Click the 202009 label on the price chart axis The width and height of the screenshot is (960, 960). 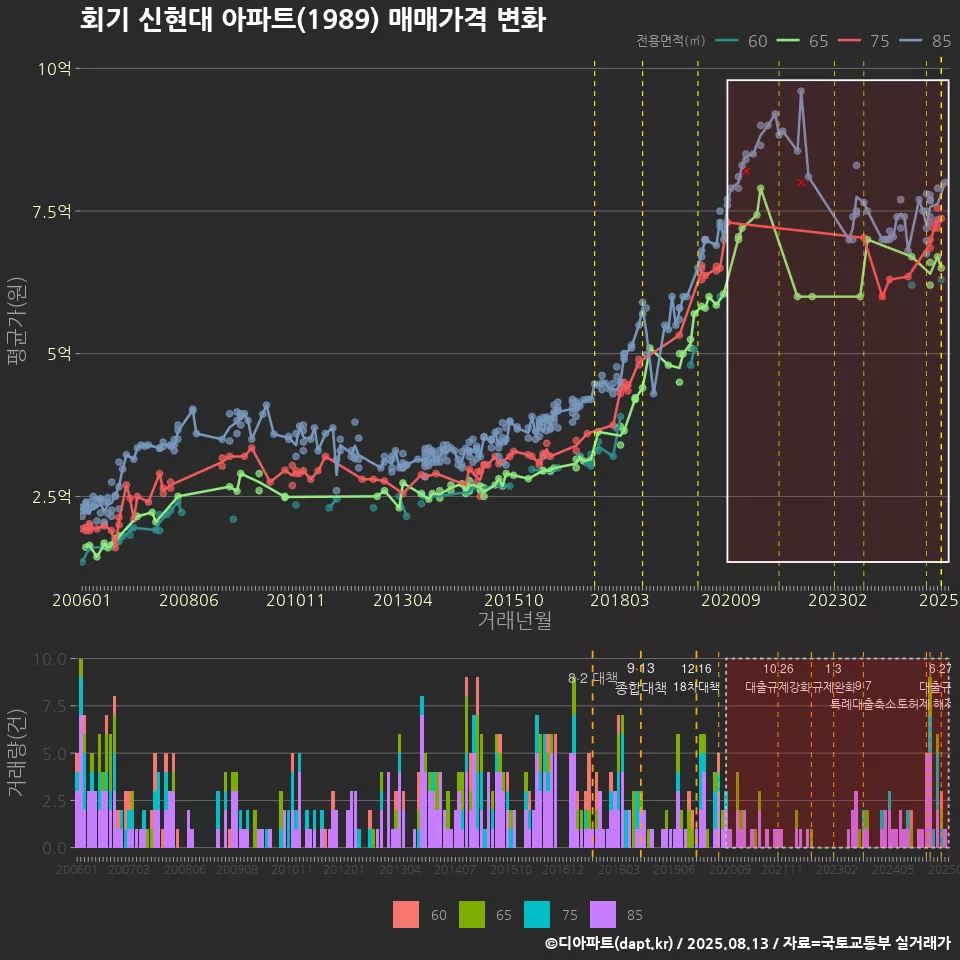coord(730,600)
